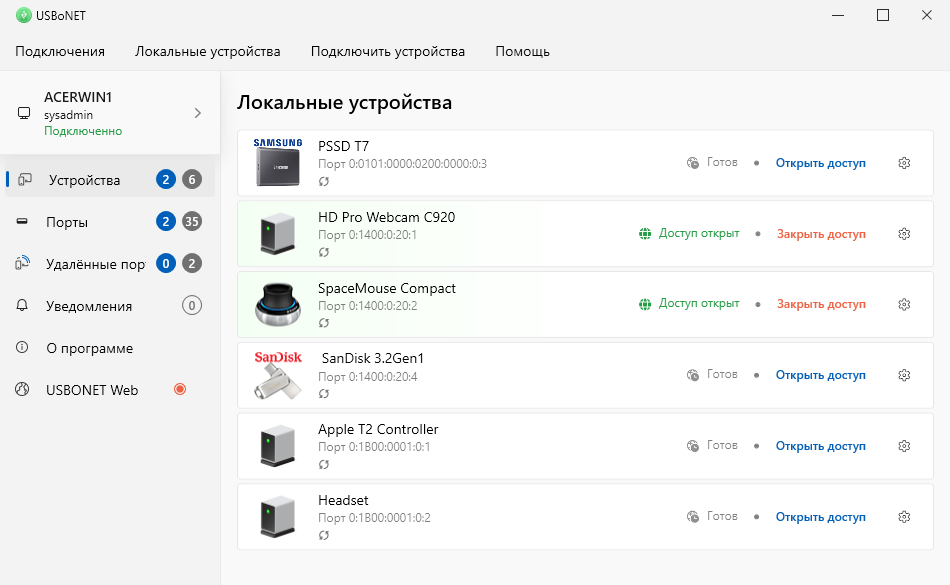The width and height of the screenshot is (950, 585).
Task: Click the computer icon next to ACERWIN1
Action: [24, 113]
